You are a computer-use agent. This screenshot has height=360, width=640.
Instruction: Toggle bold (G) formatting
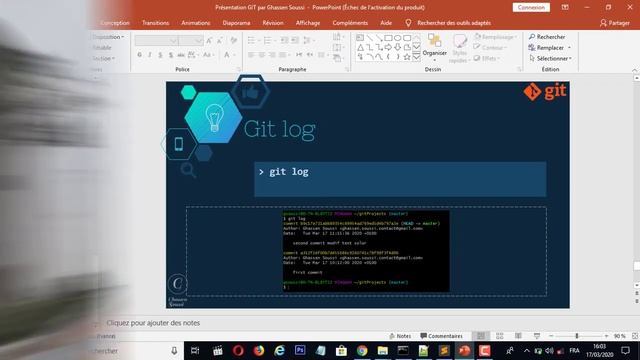click(x=140, y=55)
